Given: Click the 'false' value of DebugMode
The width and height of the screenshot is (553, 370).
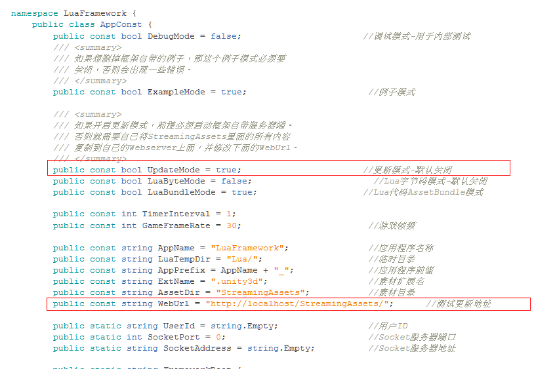Looking at the screenshot, I should tap(225, 36).
